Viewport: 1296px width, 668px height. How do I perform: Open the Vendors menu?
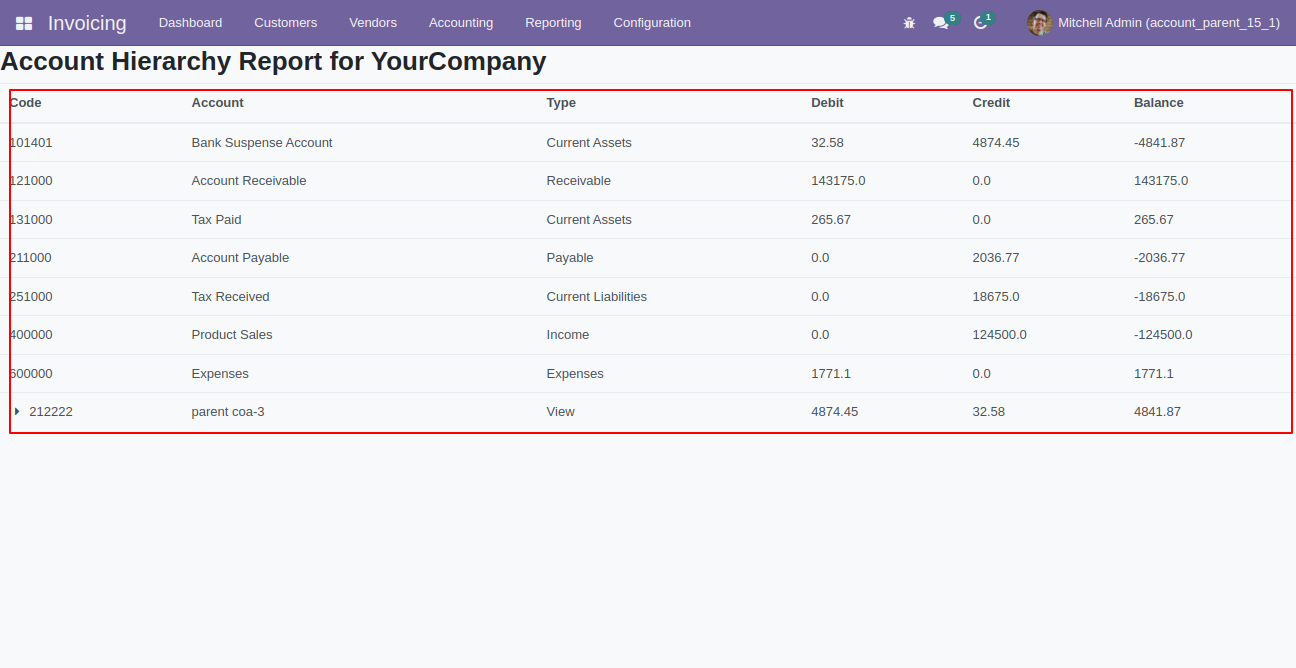pyautogui.click(x=373, y=23)
